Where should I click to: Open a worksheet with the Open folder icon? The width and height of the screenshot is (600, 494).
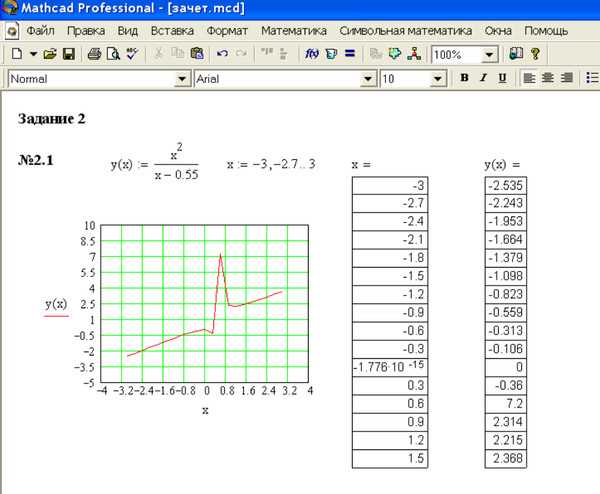(x=50, y=53)
